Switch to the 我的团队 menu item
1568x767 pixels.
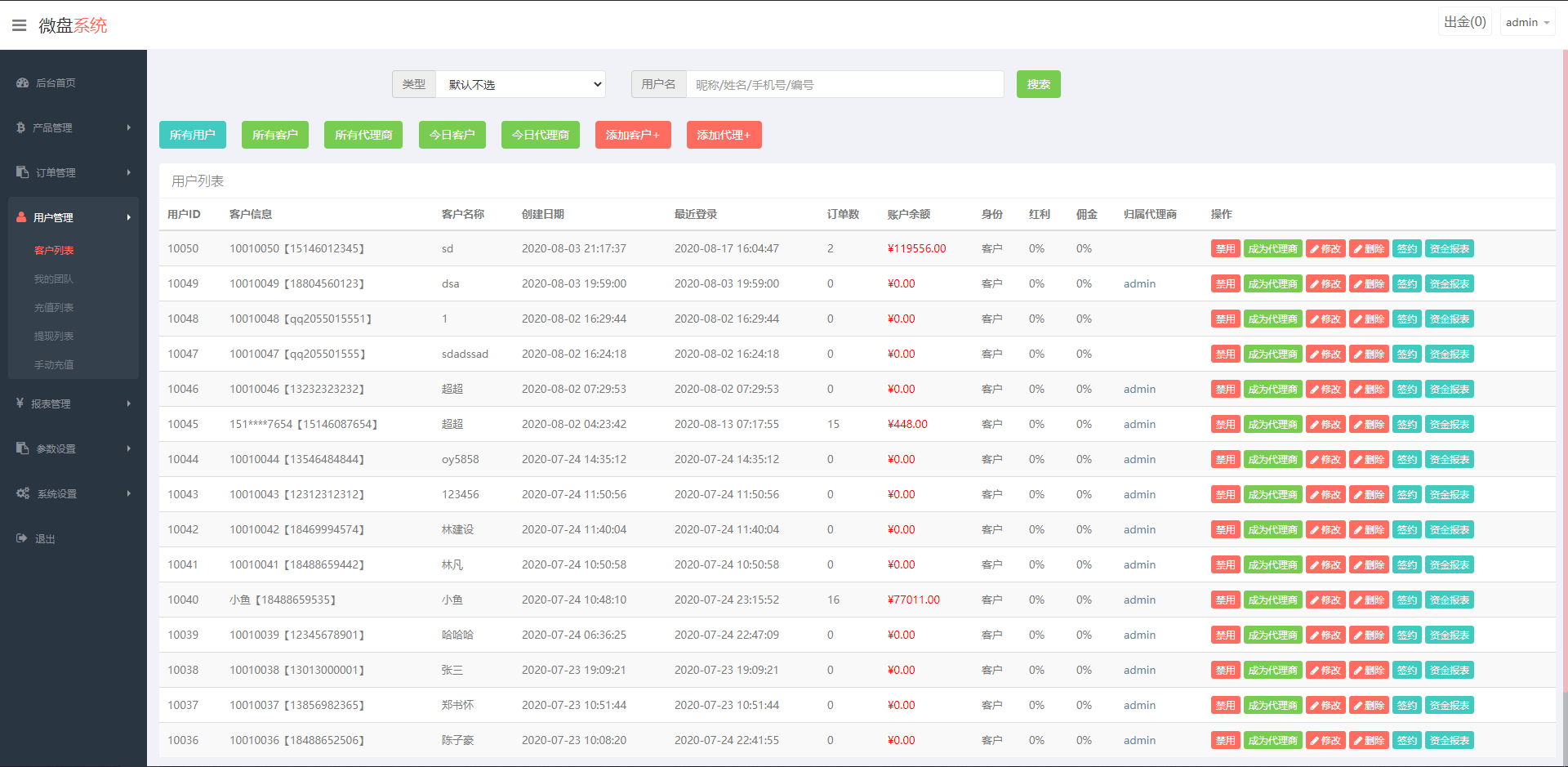point(55,279)
